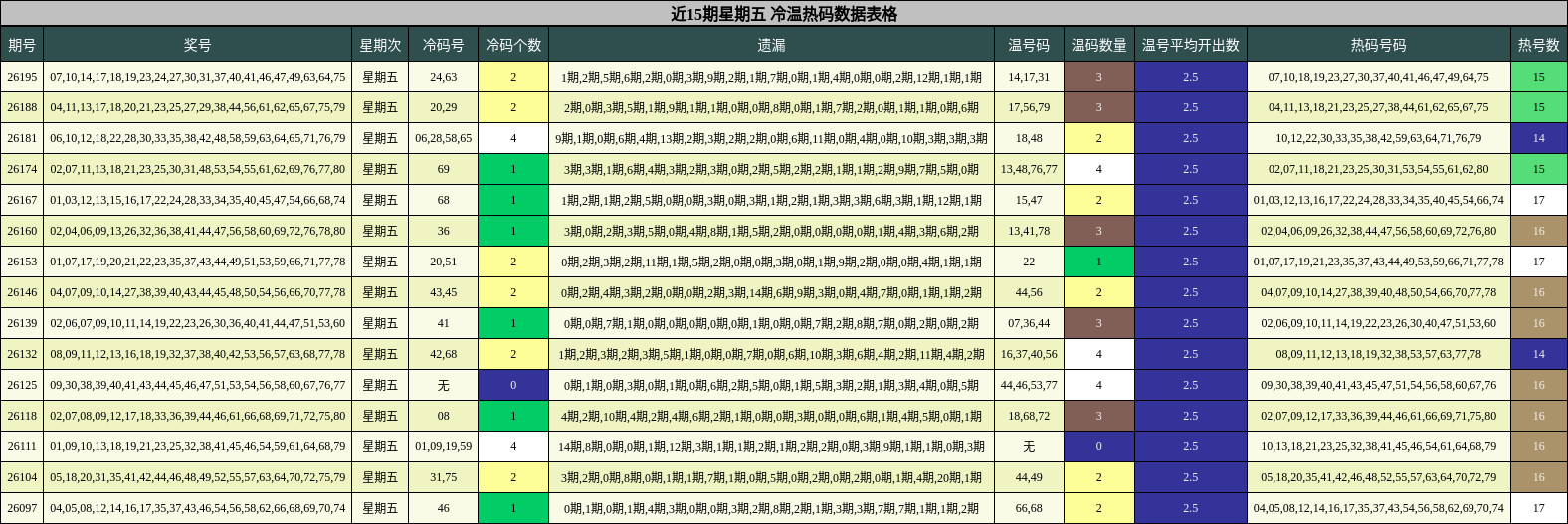1568x524 pixels.
Task: Click warm numbers cell 13,48,76,77
Action: pos(1029,169)
